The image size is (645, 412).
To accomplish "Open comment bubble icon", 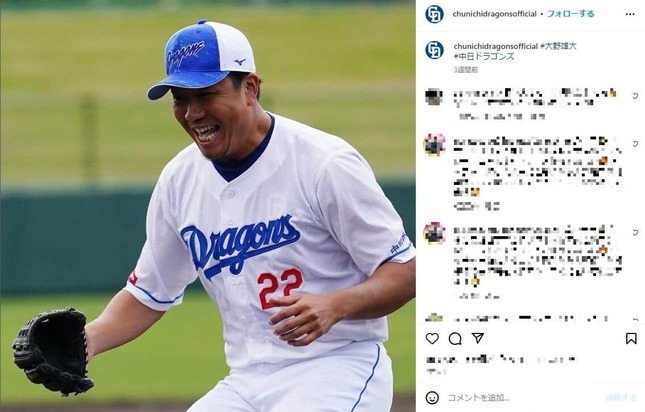I will point(455,339).
